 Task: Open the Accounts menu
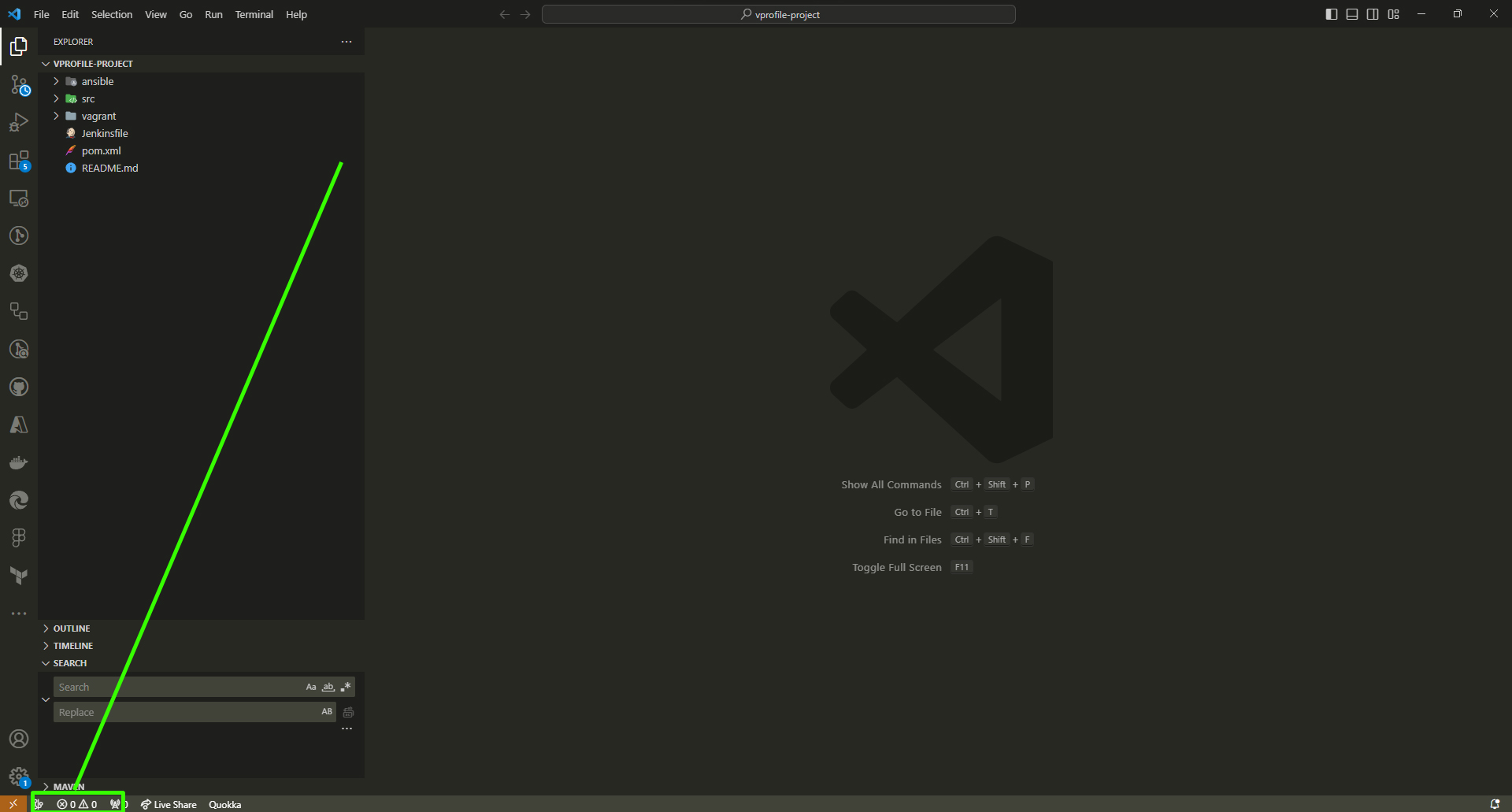pyautogui.click(x=19, y=739)
